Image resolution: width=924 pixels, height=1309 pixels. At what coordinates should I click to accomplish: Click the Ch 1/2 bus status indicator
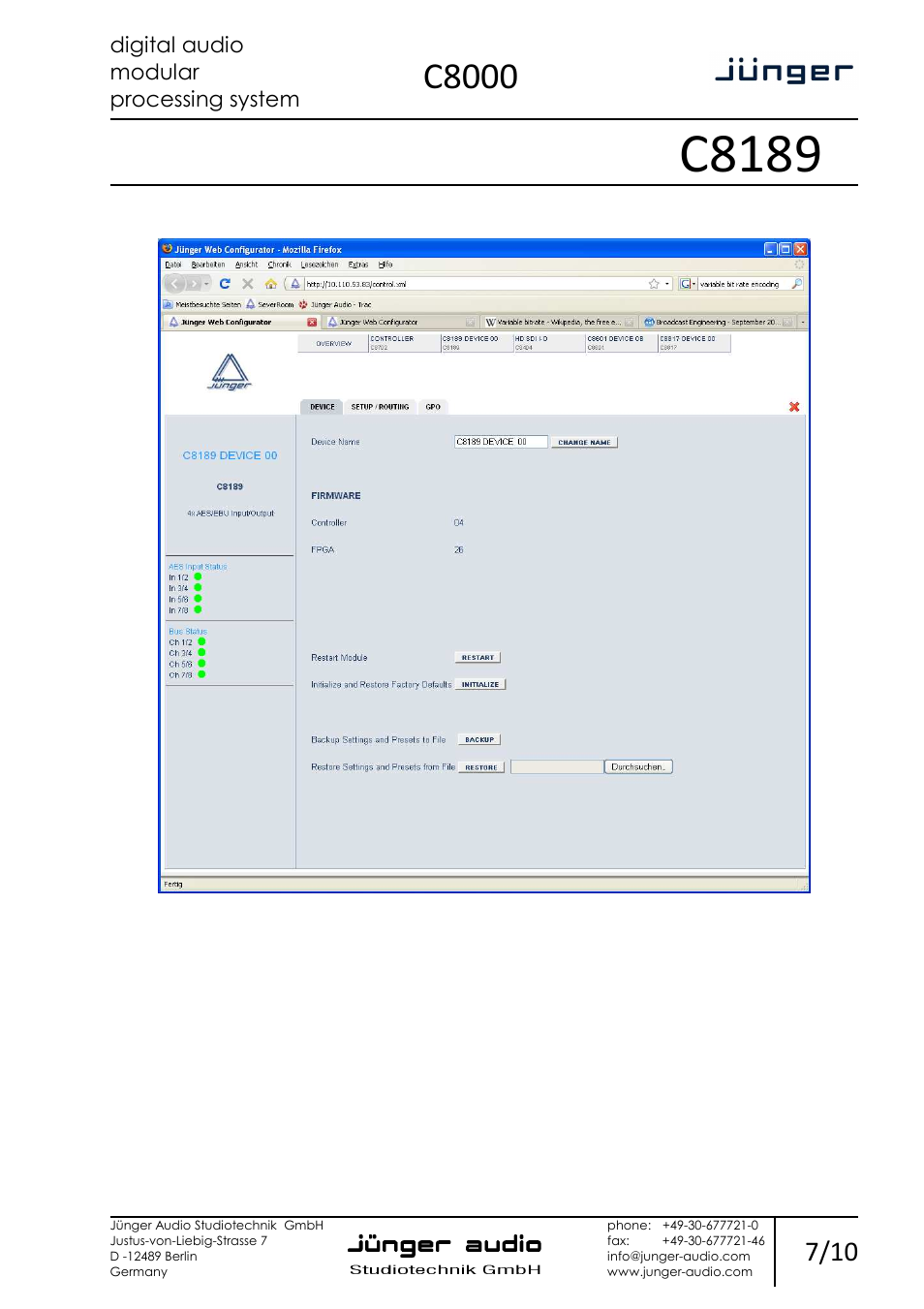(x=201, y=641)
